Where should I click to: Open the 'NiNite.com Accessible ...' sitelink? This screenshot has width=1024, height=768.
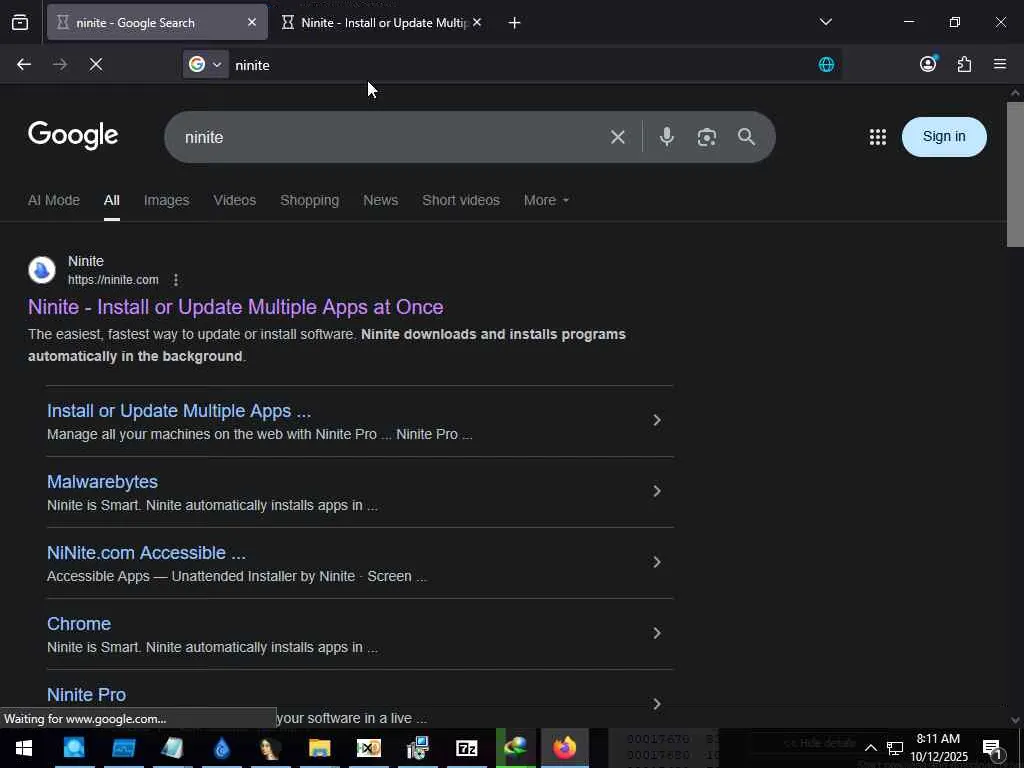(146, 553)
